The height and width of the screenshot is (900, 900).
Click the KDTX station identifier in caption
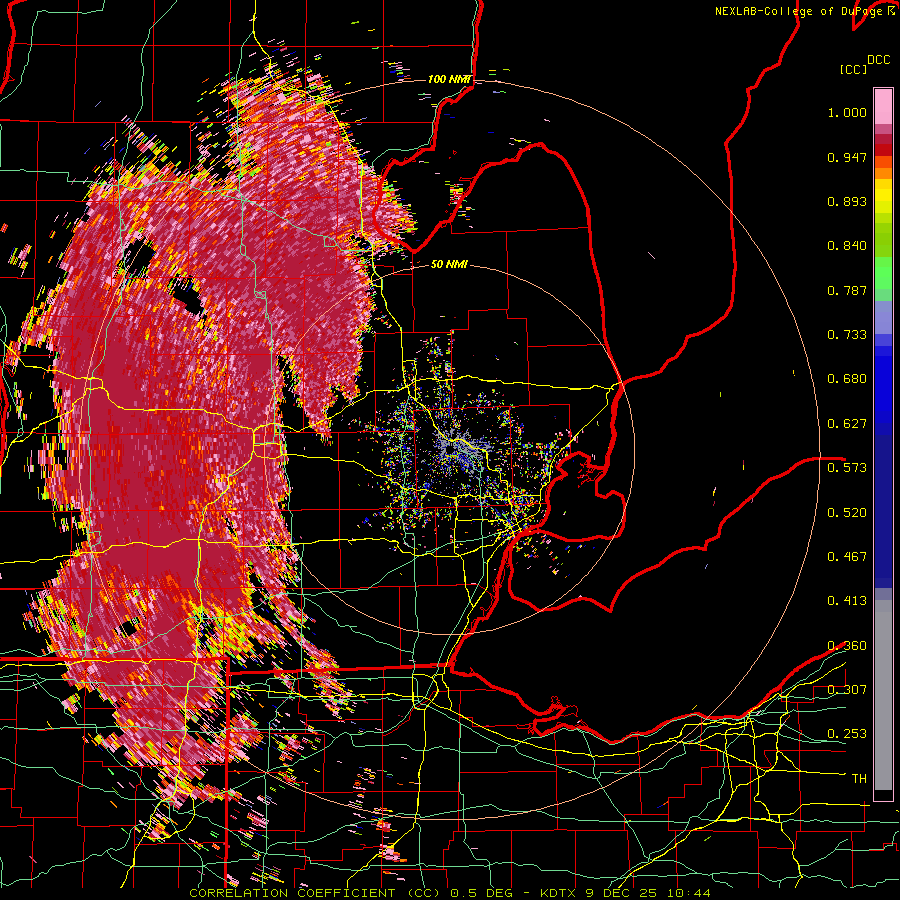tap(560, 893)
